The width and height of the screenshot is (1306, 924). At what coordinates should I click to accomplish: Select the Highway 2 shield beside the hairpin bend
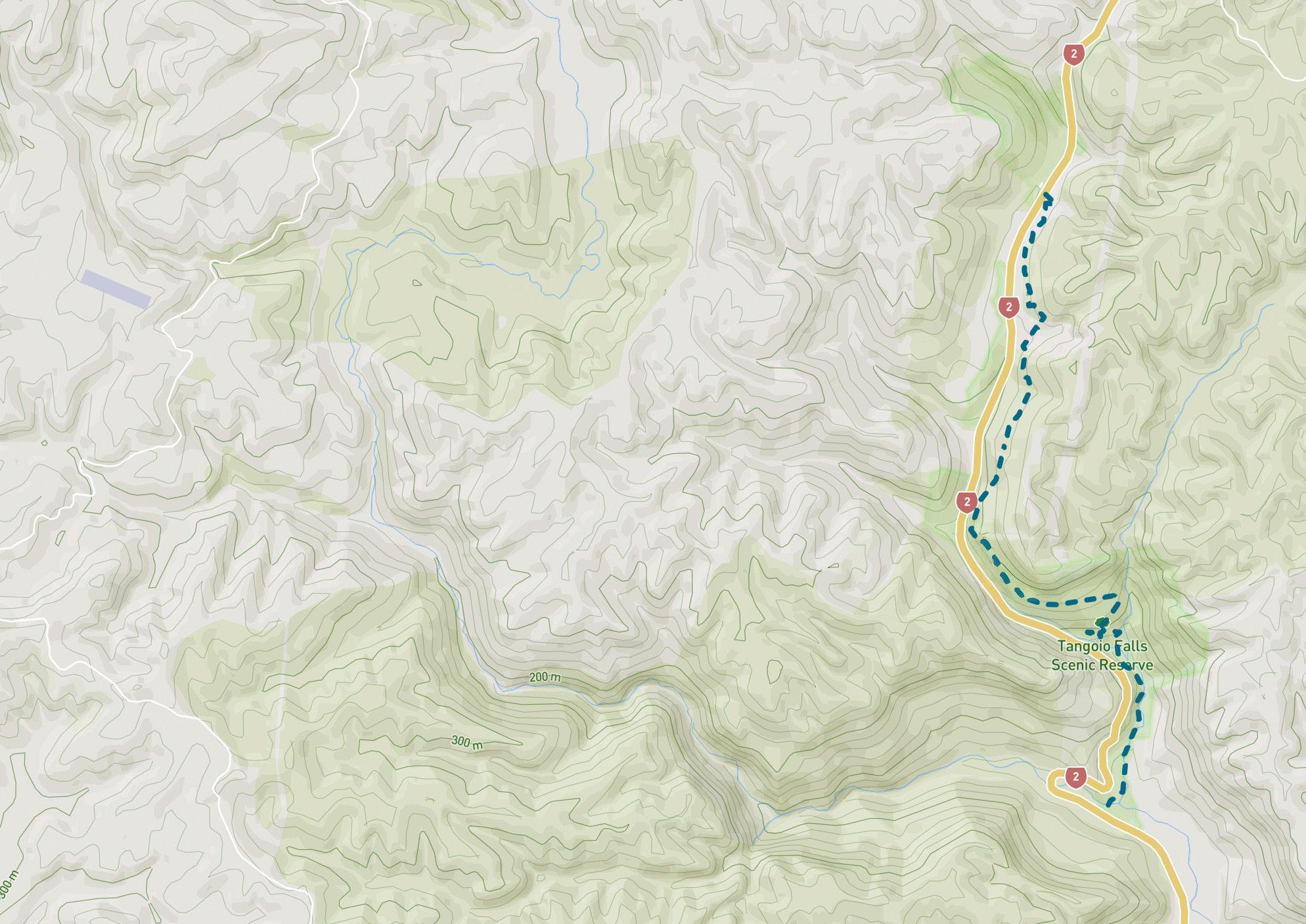pos(1075,777)
